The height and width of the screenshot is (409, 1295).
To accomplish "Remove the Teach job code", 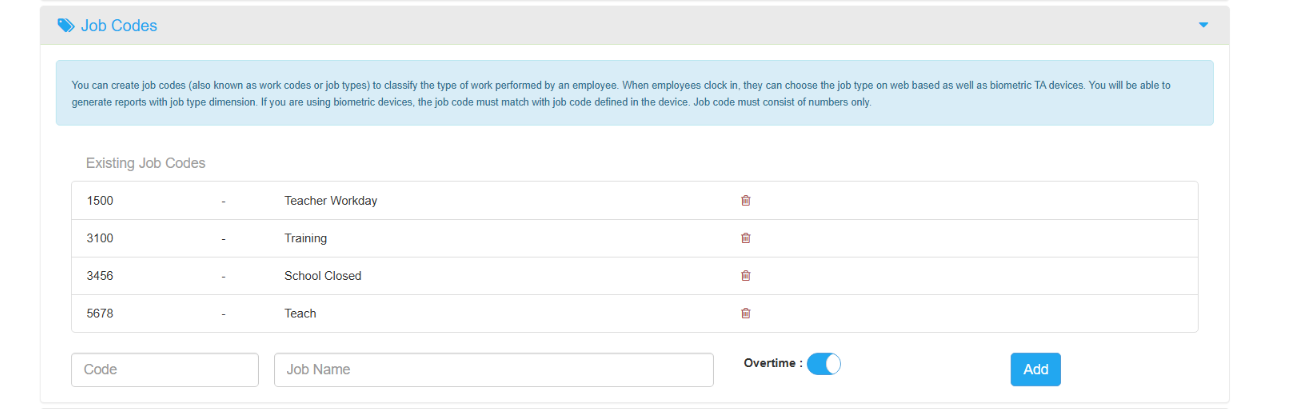I will click(745, 313).
